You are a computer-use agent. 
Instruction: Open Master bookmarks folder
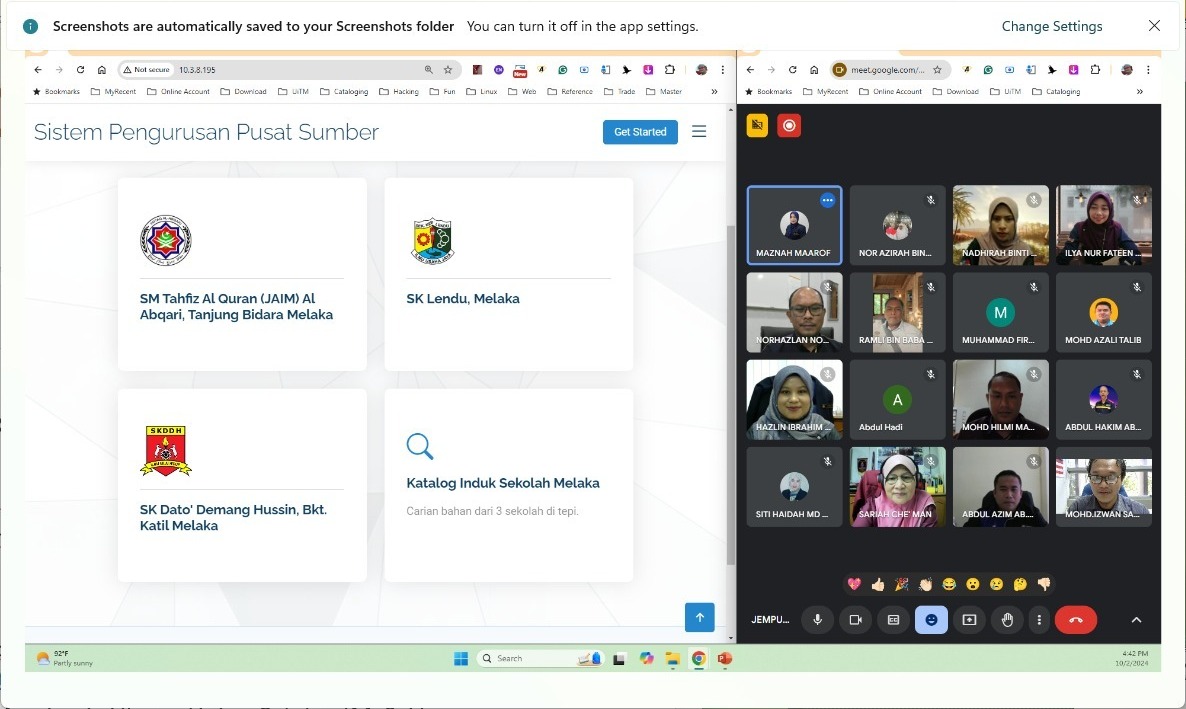click(x=664, y=92)
